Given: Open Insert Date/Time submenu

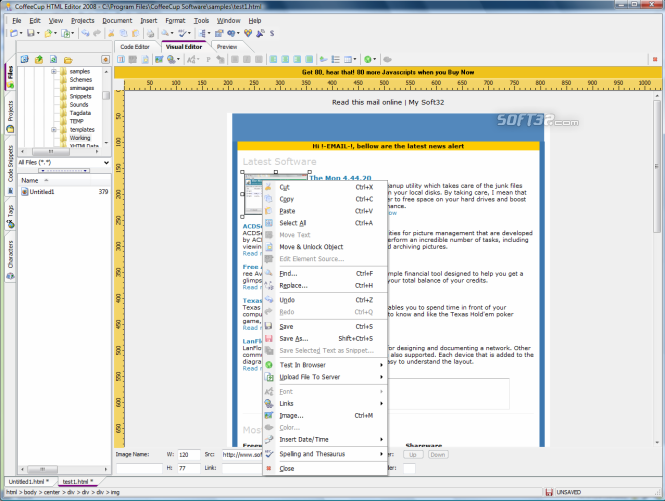Looking at the screenshot, I should click(325, 439).
